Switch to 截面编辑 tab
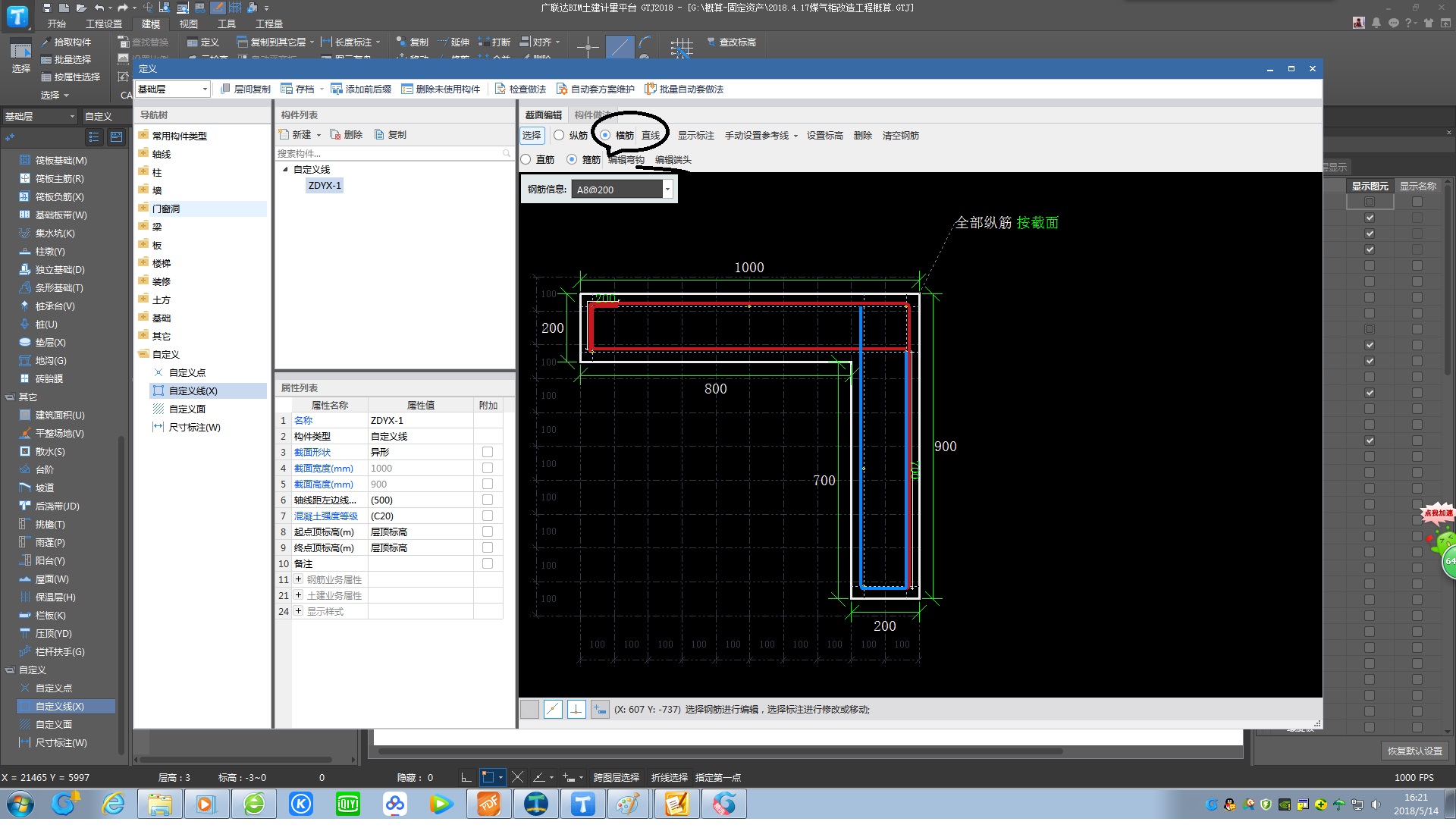This screenshot has width=1456, height=831. [x=544, y=115]
